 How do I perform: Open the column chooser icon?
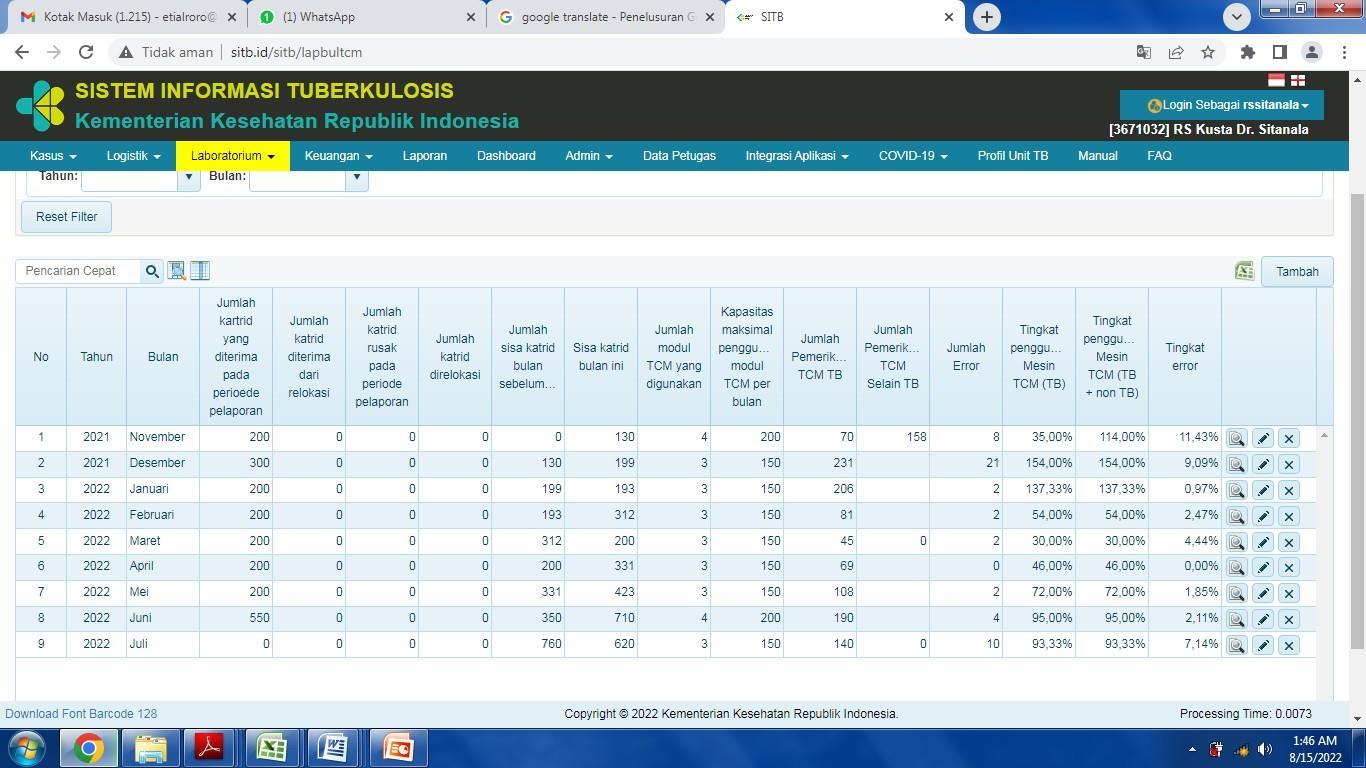click(200, 270)
